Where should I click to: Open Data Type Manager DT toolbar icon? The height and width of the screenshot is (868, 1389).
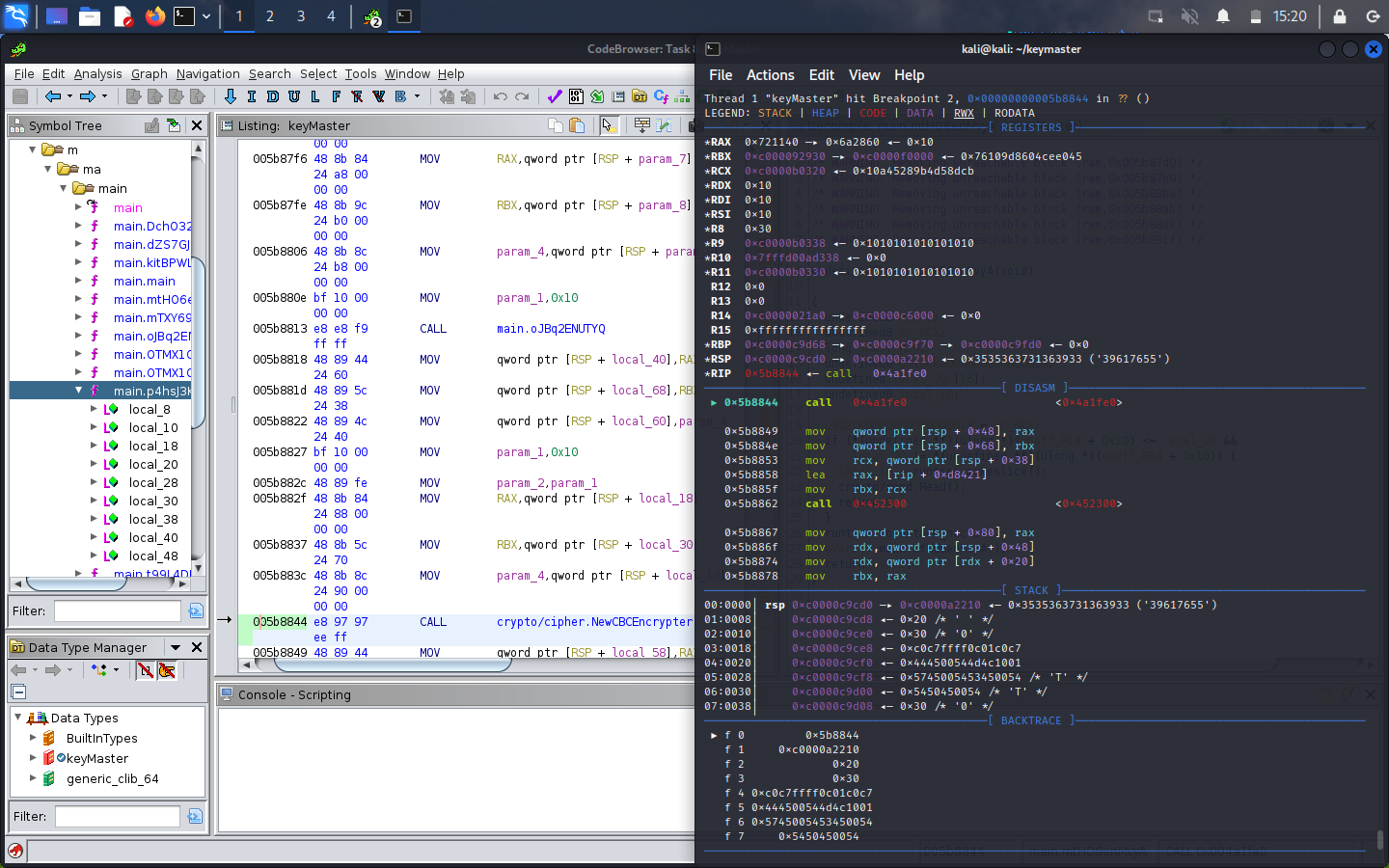(640, 96)
